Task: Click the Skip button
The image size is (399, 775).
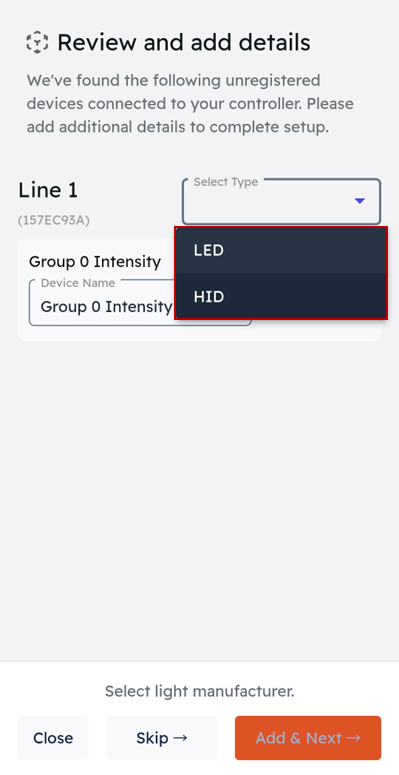Action: coord(162,738)
